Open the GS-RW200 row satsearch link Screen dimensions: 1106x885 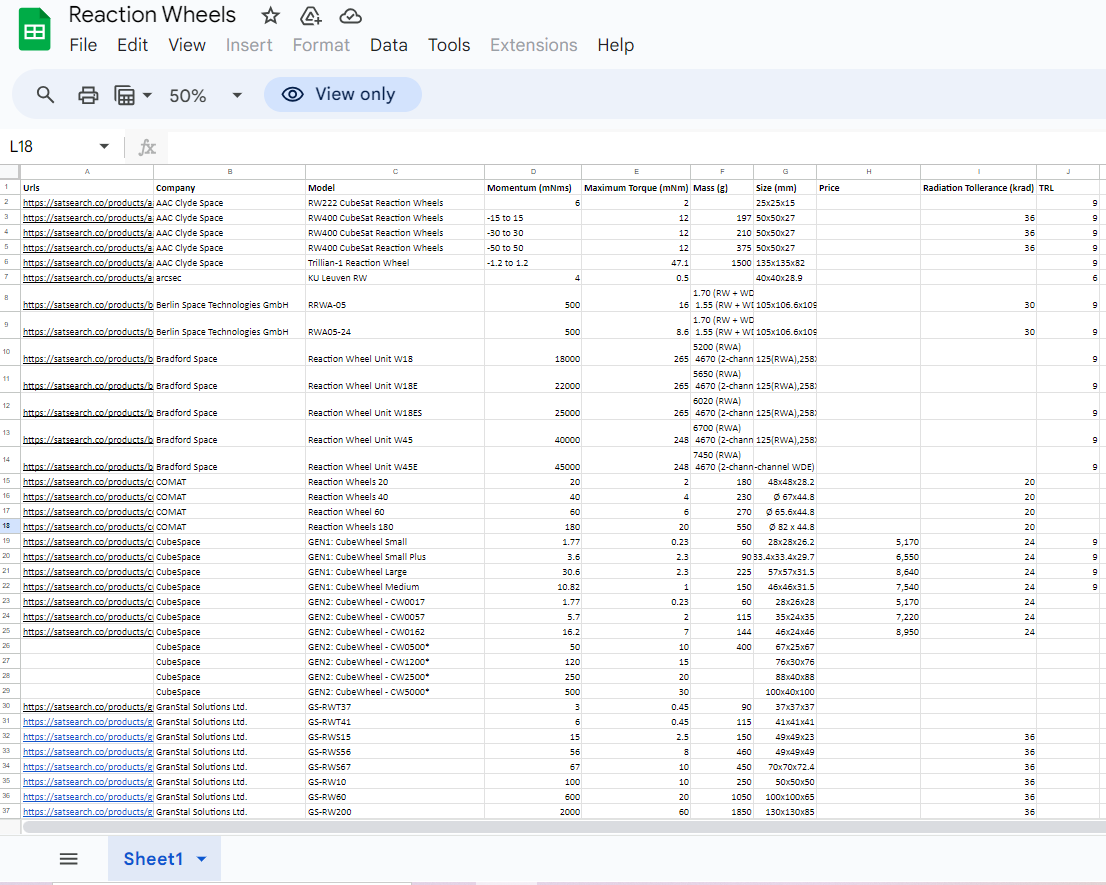click(x=87, y=812)
